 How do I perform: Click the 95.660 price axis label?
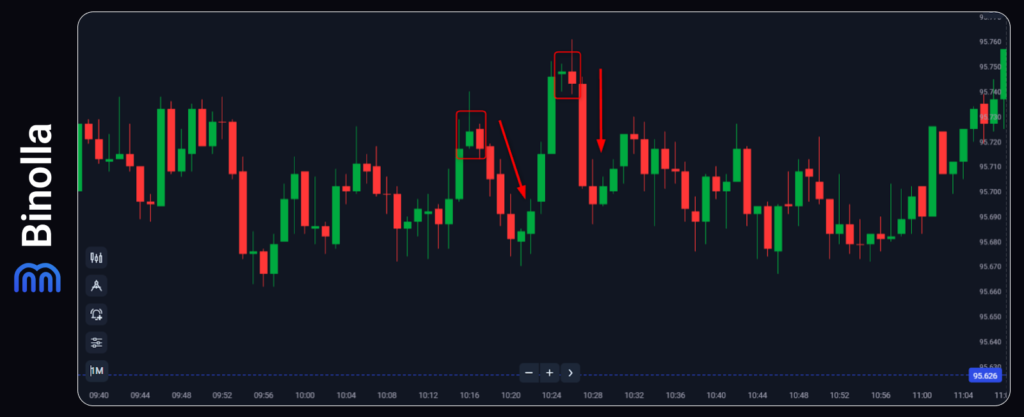(x=990, y=292)
